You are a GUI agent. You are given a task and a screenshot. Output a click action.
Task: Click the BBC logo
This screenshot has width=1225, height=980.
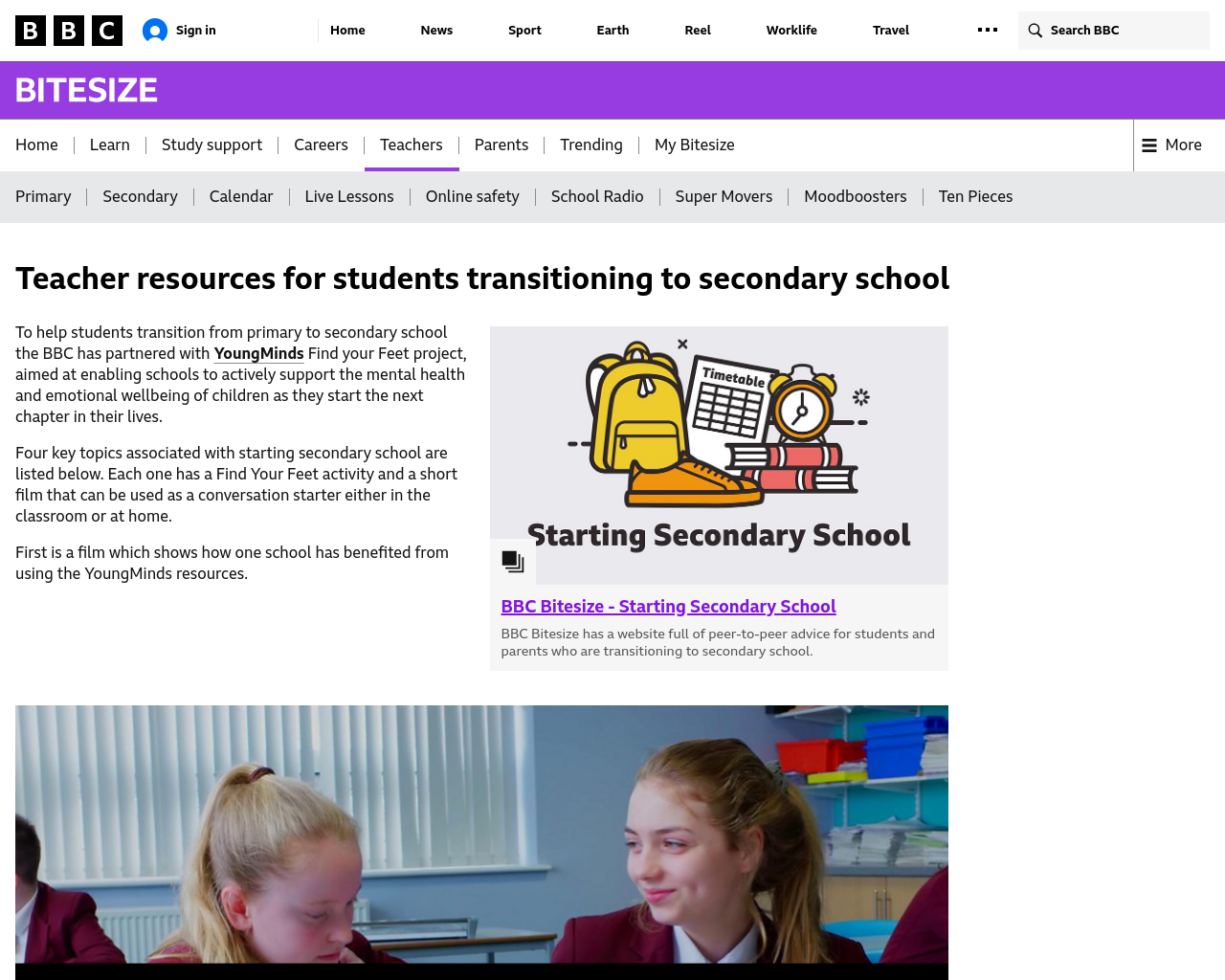point(69,31)
